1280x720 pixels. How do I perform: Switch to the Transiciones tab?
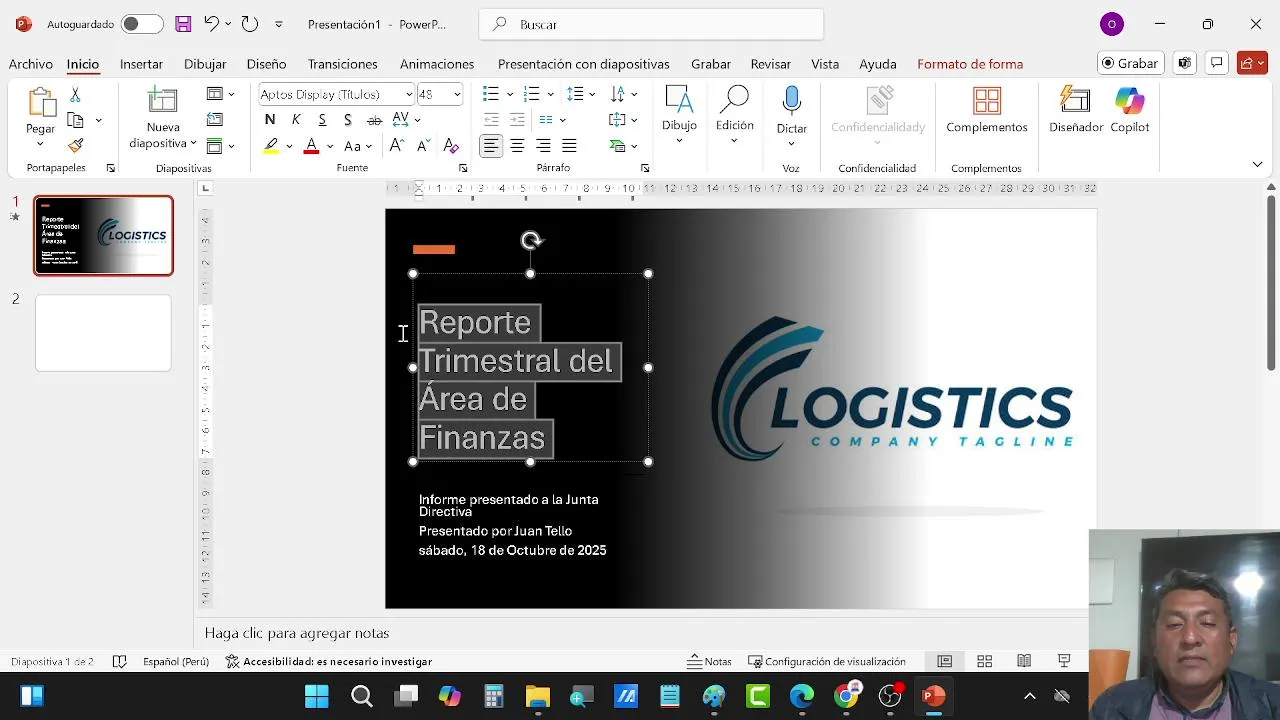[342, 64]
